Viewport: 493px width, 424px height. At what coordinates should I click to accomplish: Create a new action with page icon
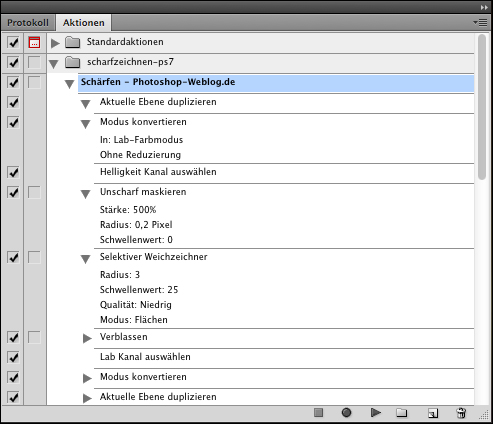(433, 413)
